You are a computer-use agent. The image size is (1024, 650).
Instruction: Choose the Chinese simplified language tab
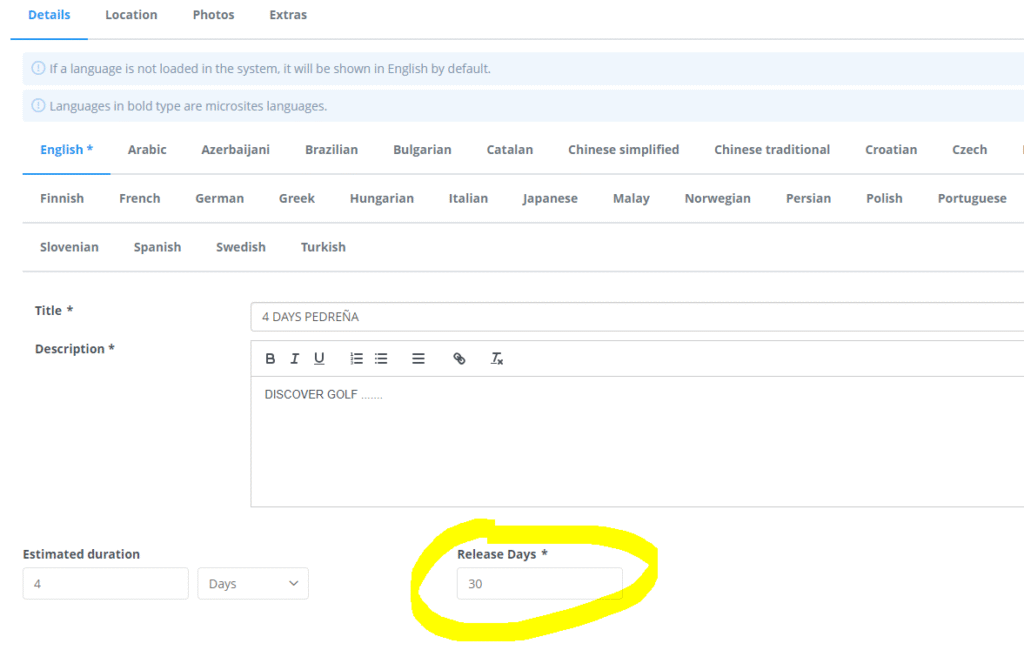pos(623,150)
